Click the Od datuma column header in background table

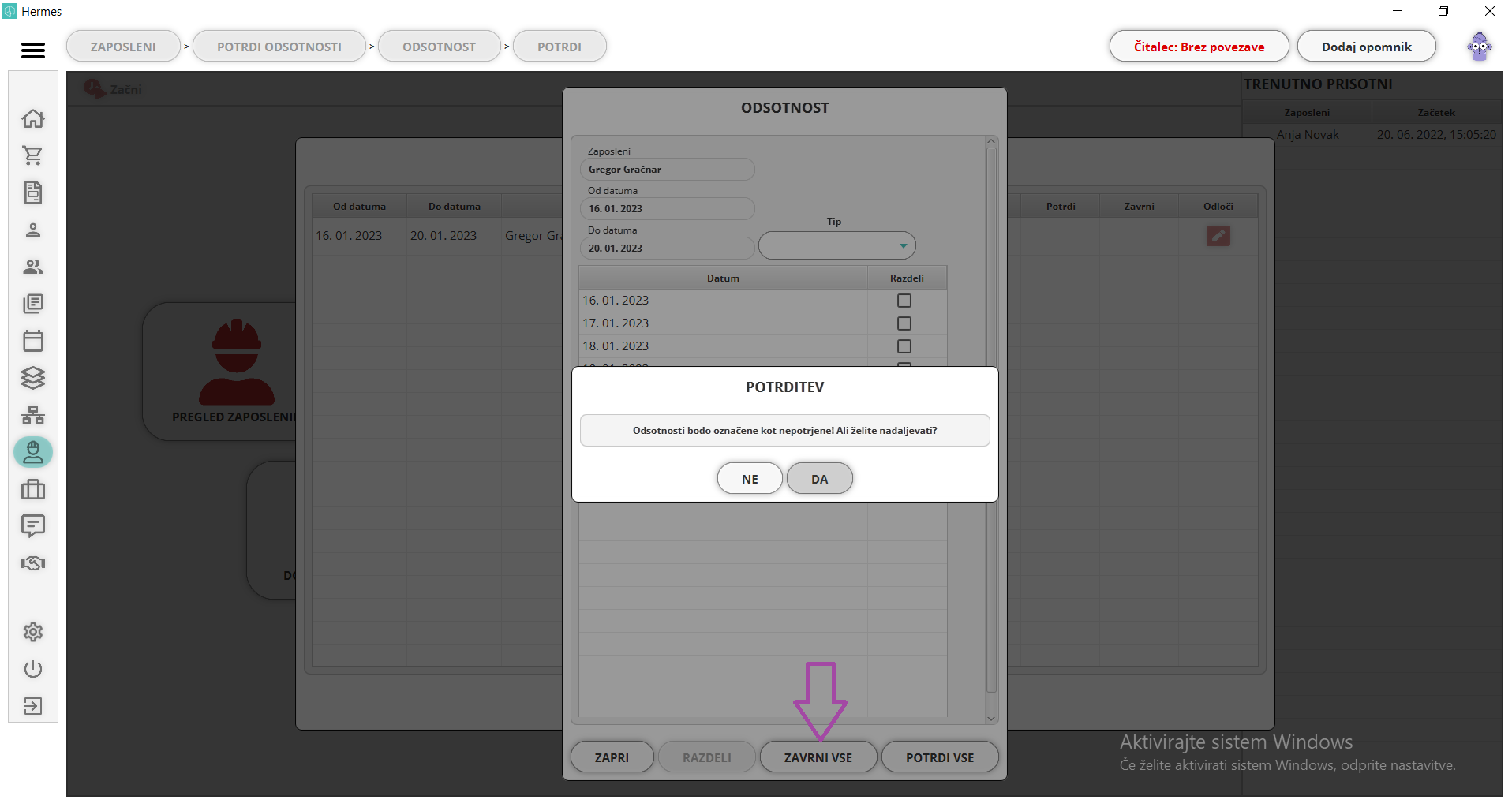(x=359, y=206)
